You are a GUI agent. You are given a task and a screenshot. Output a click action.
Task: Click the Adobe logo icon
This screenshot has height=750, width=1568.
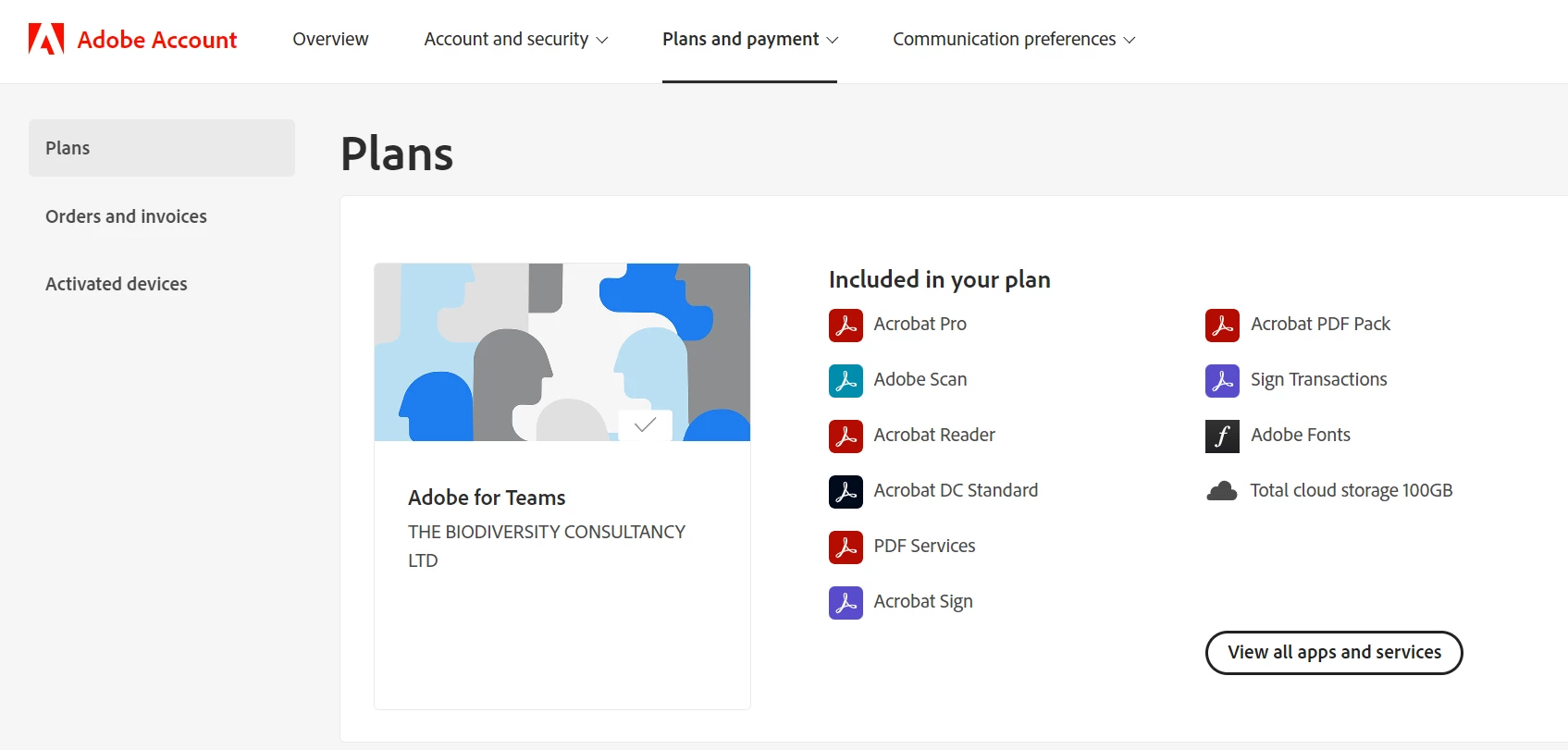(46, 39)
